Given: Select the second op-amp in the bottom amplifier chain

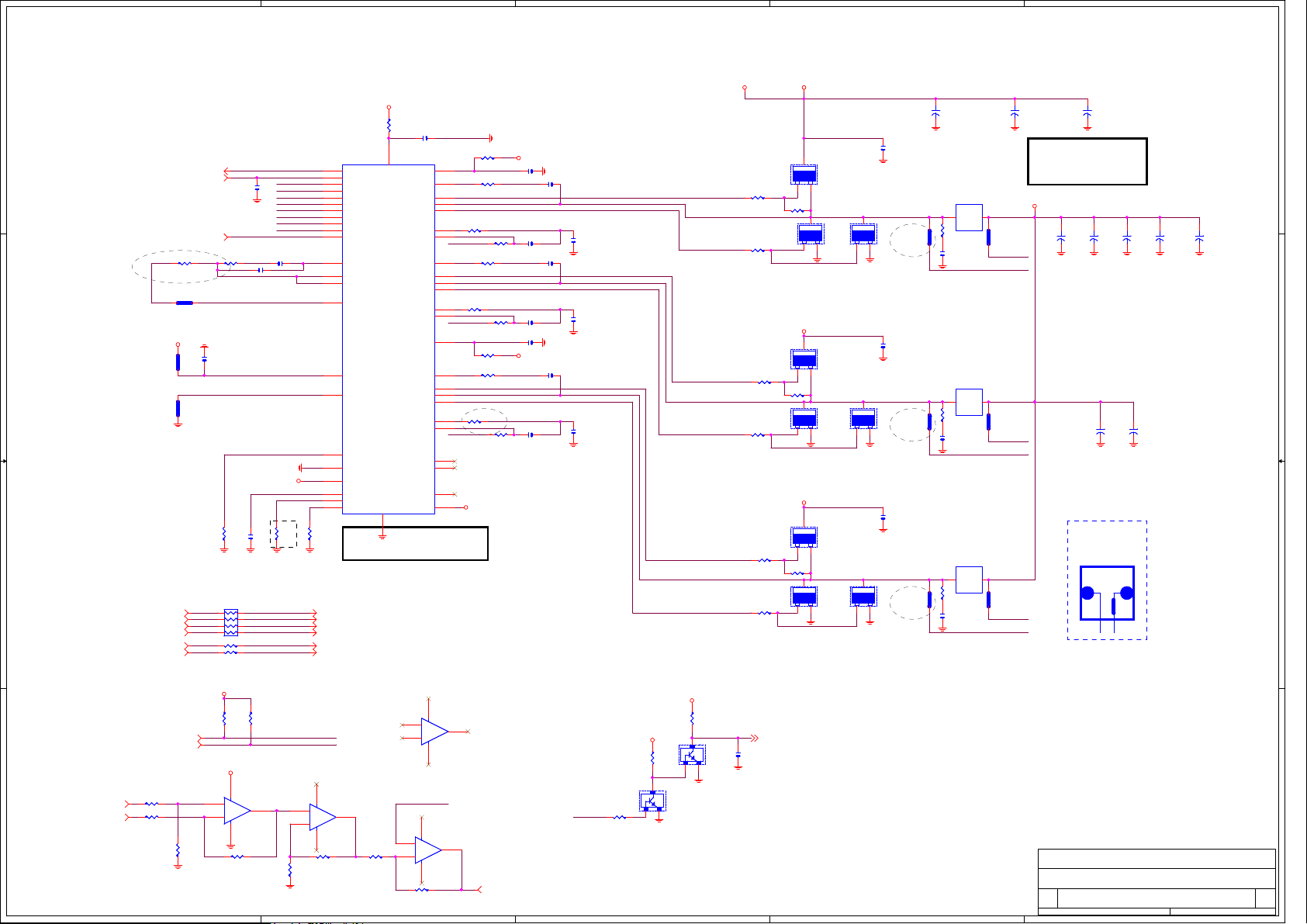Looking at the screenshot, I should click(x=323, y=817).
